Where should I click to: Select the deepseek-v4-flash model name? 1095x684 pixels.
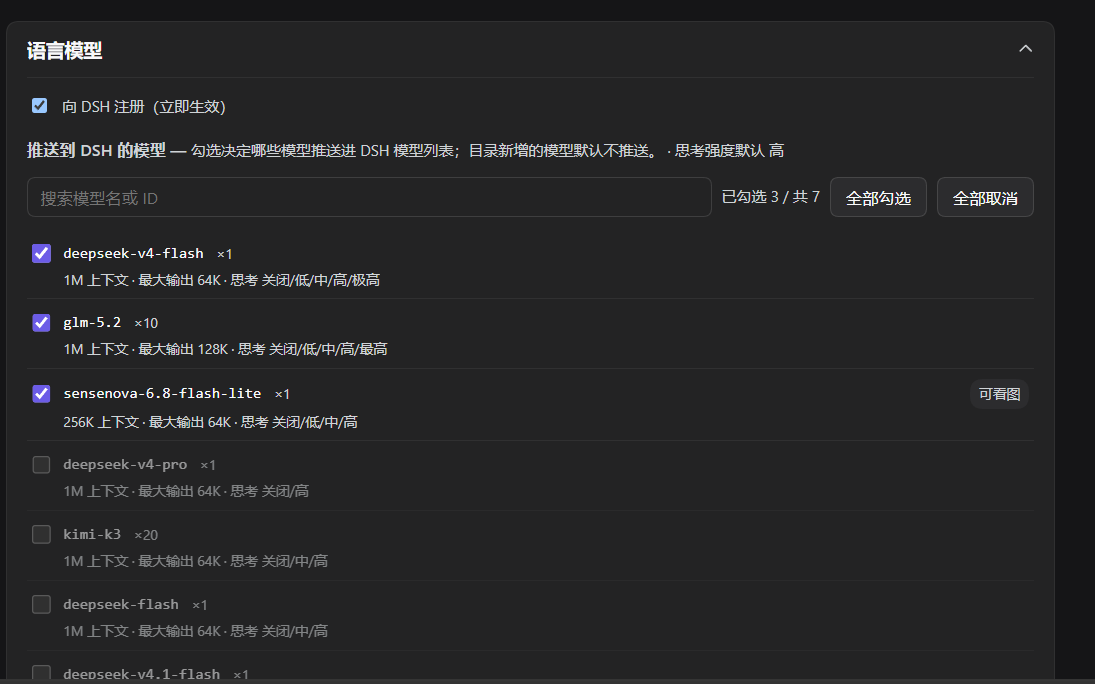pyautogui.click(x=133, y=253)
